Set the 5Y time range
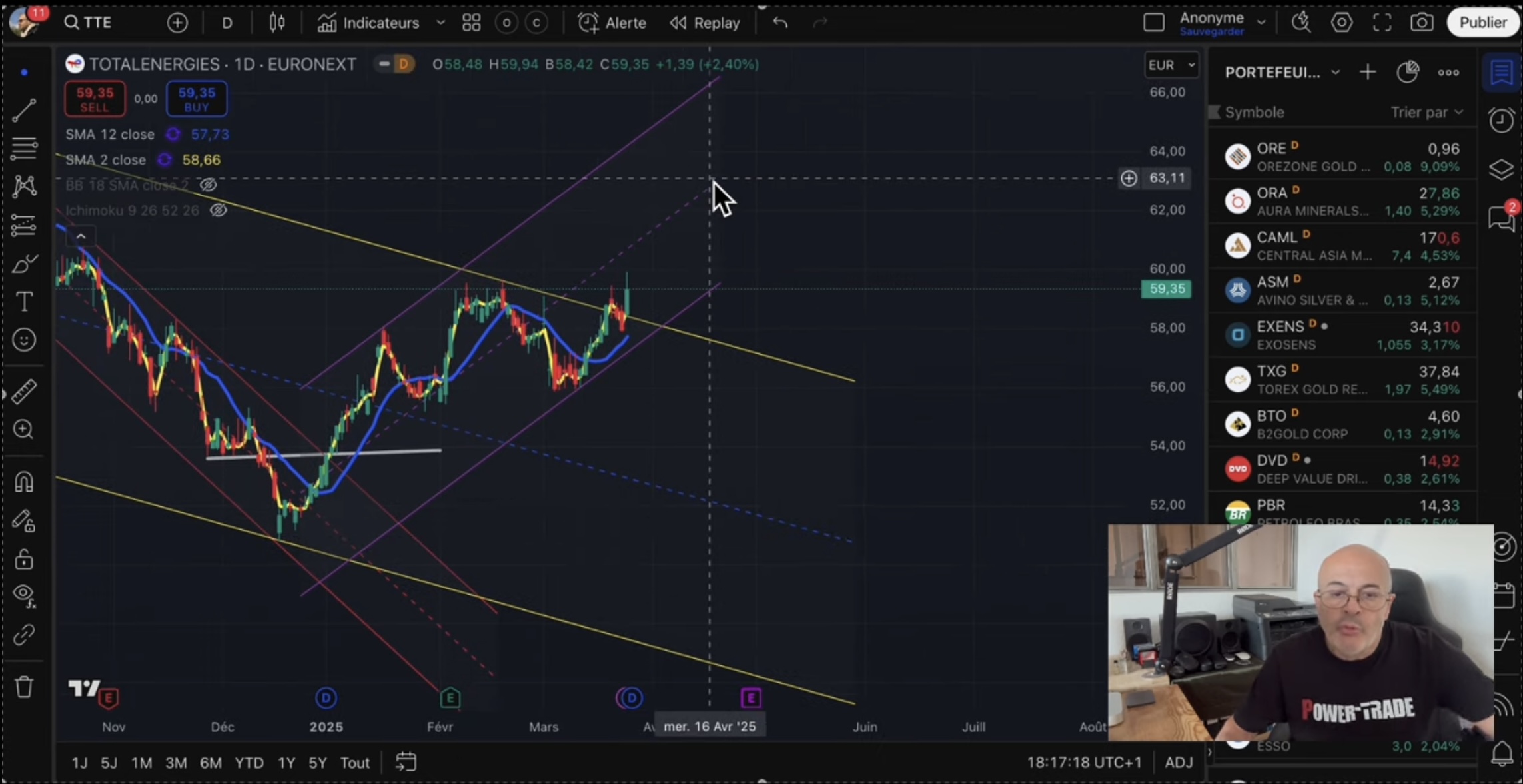Image resolution: width=1523 pixels, height=784 pixels. 317,763
